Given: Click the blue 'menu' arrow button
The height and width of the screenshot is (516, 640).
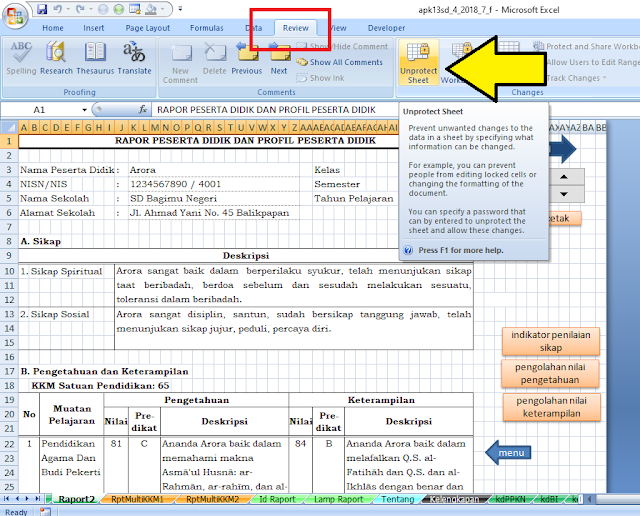Looking at the screenshot, I should (x=508, y=453).
